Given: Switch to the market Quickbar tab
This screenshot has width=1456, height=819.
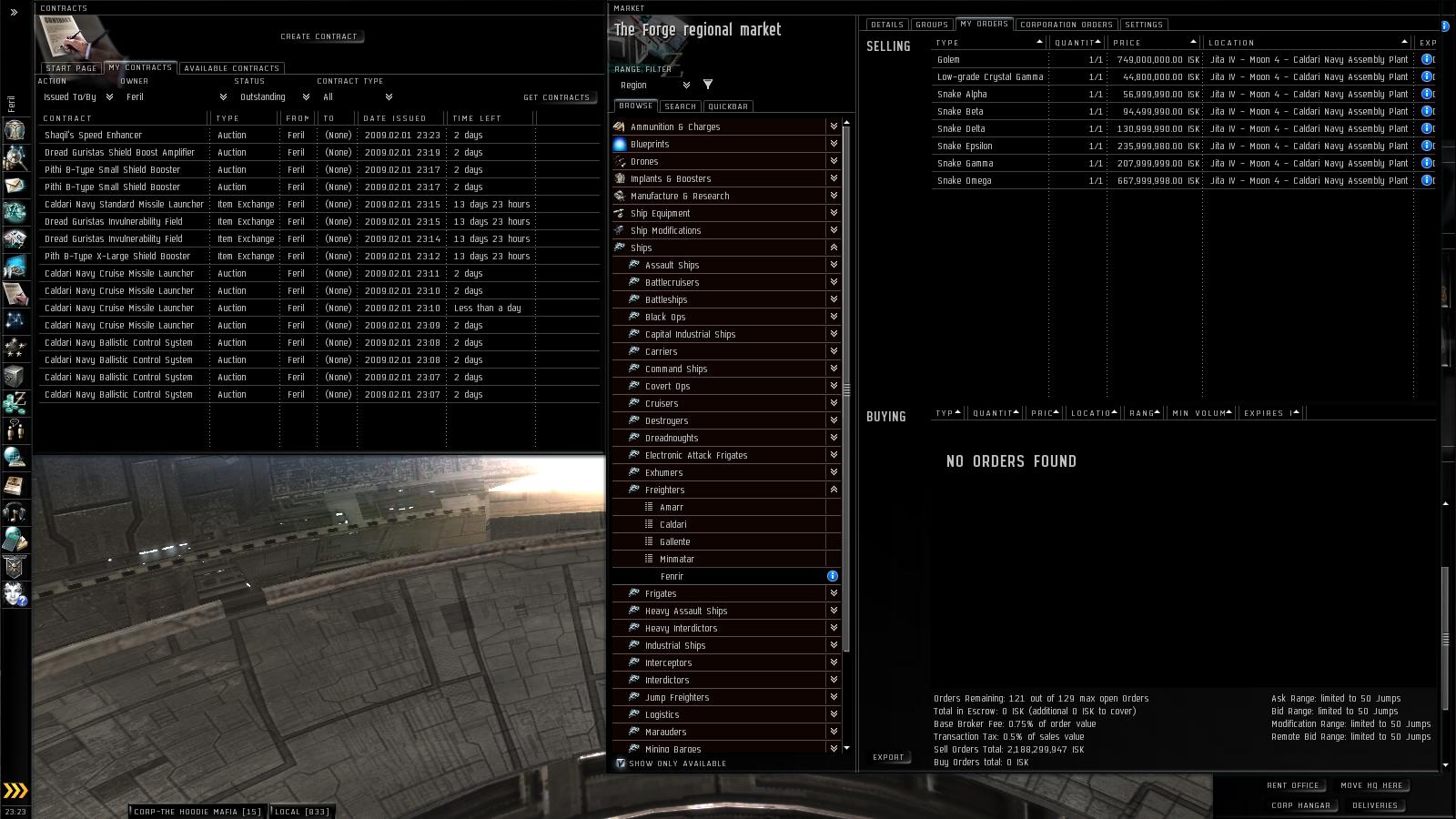Looking at the screenshot, I should [x=728, y=106].
